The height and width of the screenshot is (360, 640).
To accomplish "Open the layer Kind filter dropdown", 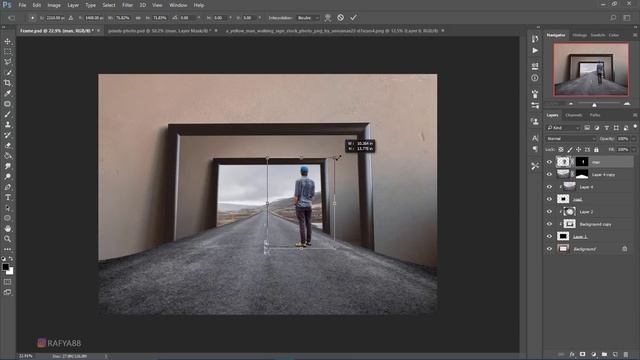I will pos(563,128).
